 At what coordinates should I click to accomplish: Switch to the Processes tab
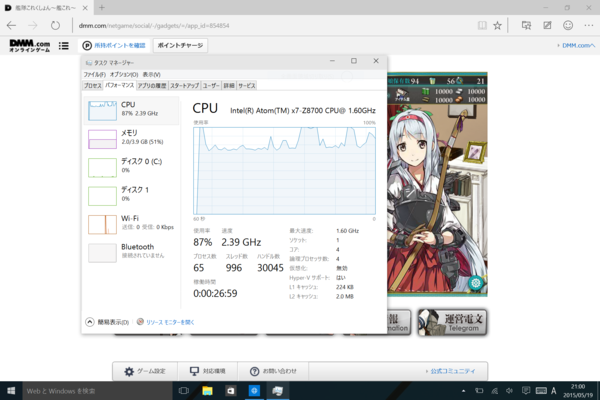(x=93, y=86)
